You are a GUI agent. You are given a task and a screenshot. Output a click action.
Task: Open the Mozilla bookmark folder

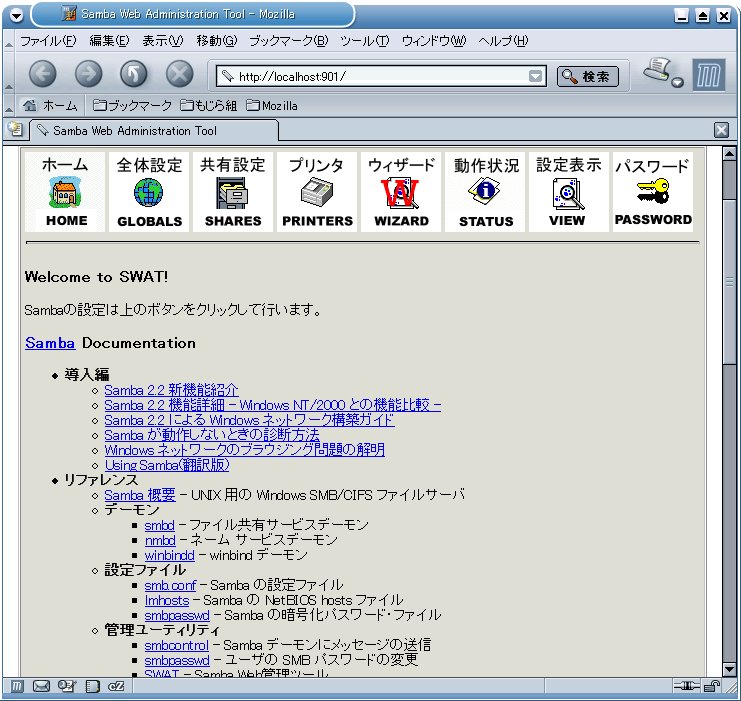(272, 105)
